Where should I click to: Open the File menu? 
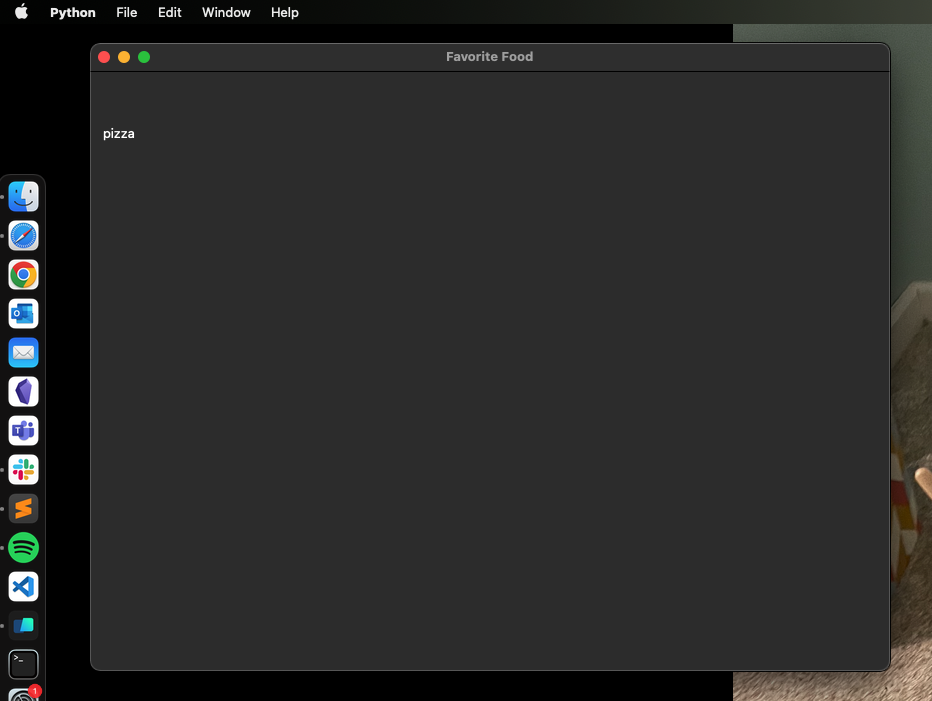[126, 13]
